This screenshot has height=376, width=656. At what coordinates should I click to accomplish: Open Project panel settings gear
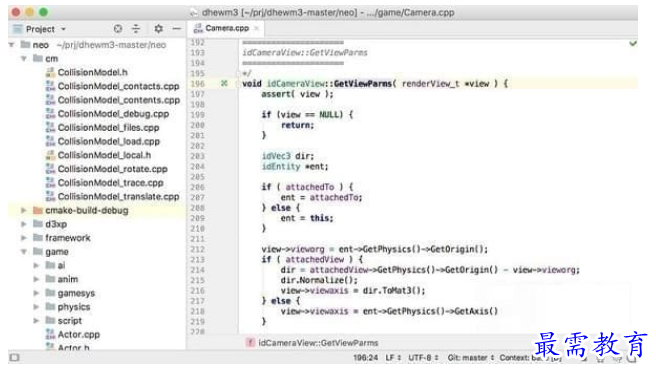click(158, 28)
